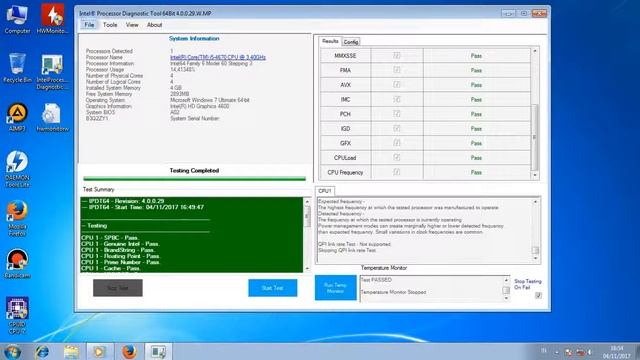The width and height of the screenshot is (640, 360).
Task: Show hidden tray icons arrow
Action: coord(557,352)
